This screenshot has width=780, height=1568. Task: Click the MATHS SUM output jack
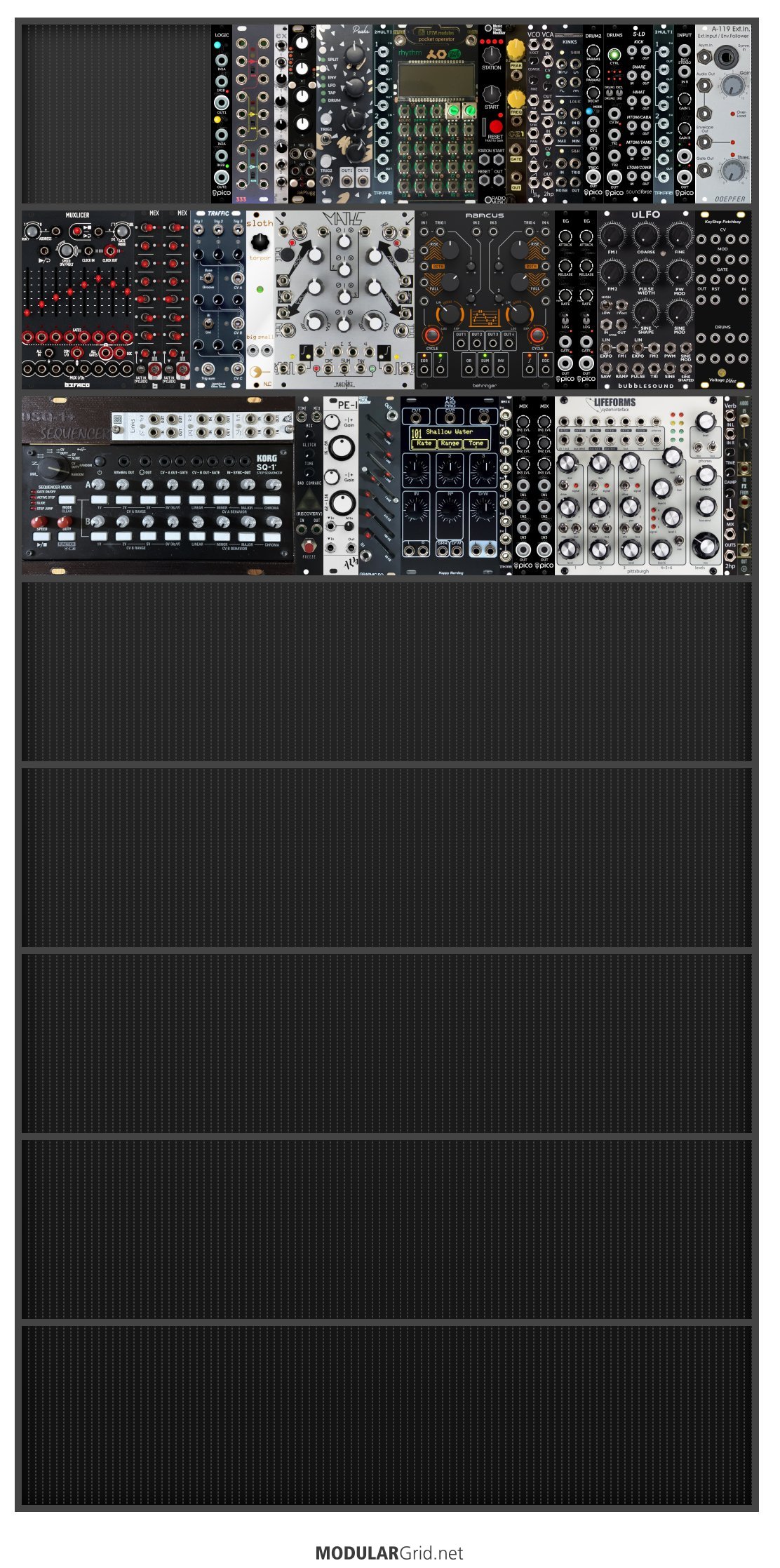[344, 368]
